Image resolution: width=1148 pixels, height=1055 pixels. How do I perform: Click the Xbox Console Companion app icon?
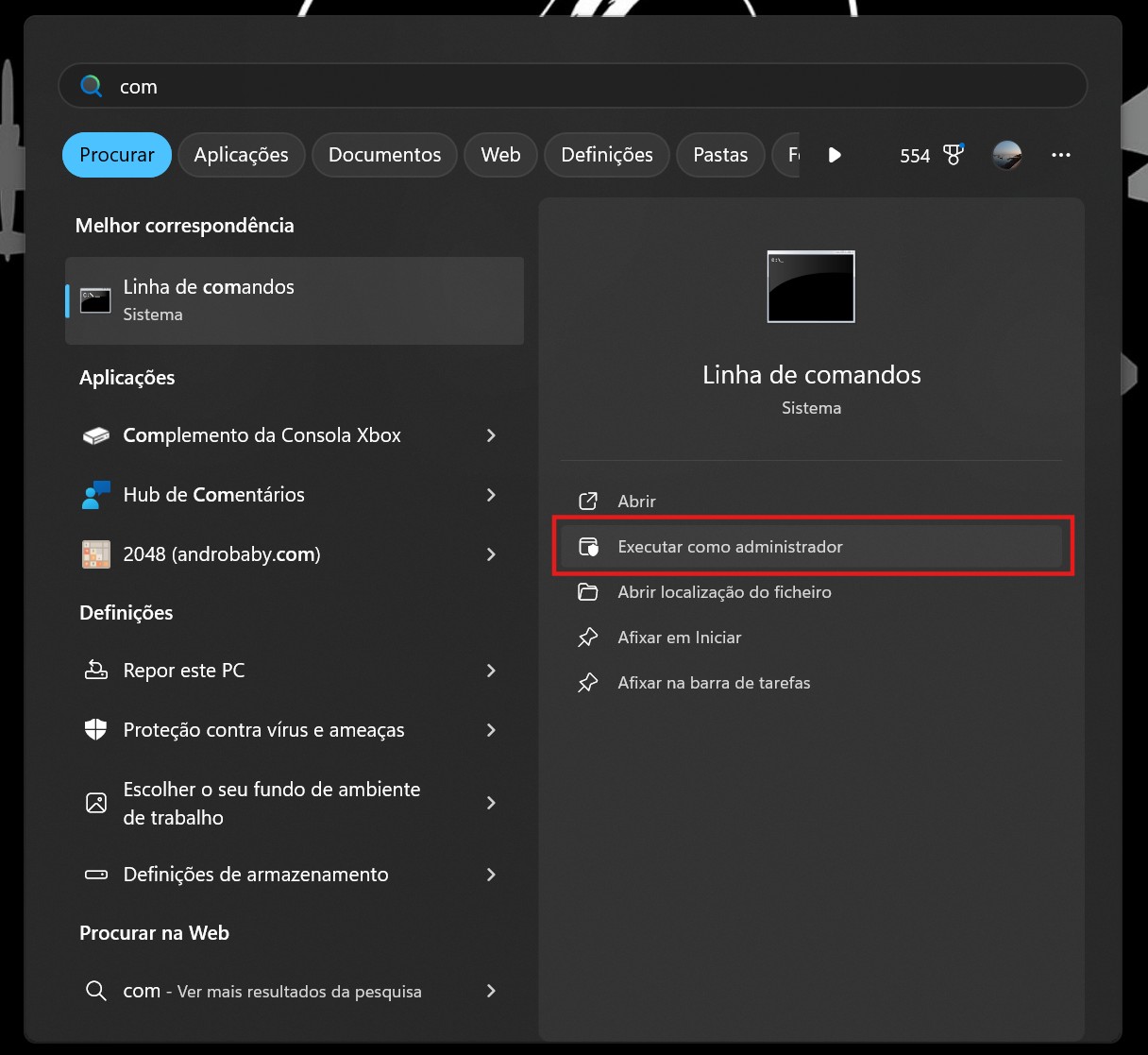click(x=96, y=436)
